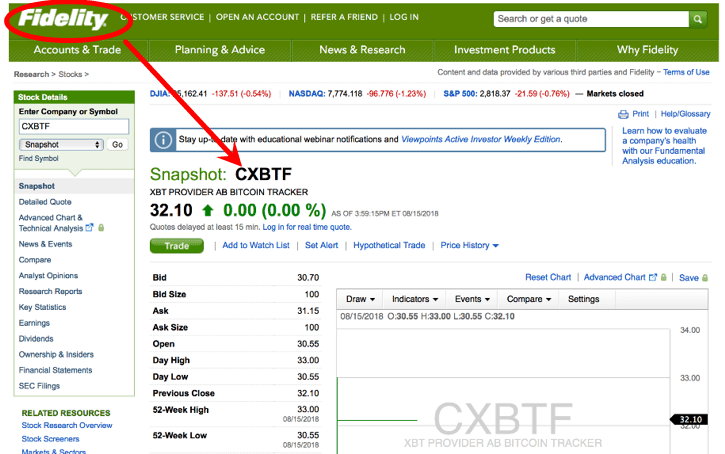Screen dimensions: 725x454
Task: Open Analyst Opinions in sidebar
Action: (x=48, y=276)
